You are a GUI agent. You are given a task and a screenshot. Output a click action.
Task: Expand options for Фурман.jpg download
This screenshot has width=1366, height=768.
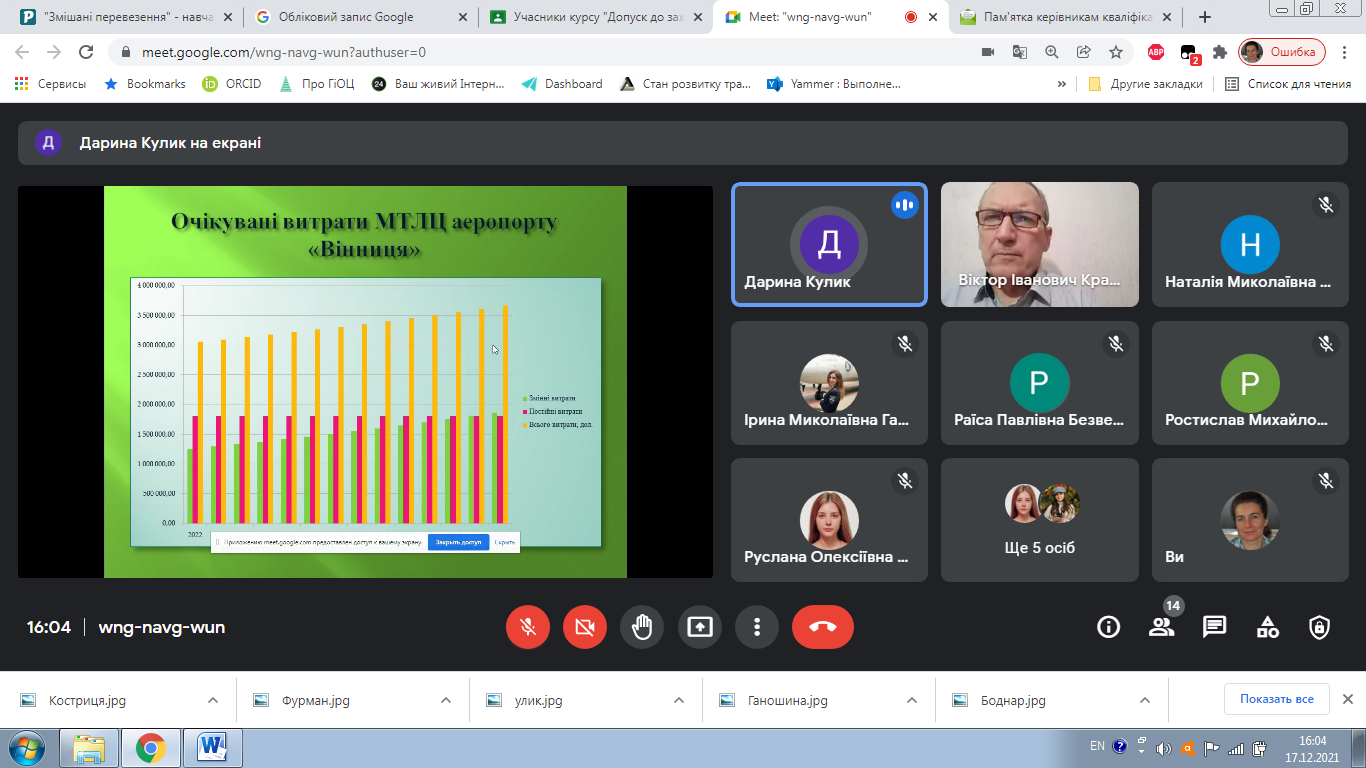(x=445, y=700)
